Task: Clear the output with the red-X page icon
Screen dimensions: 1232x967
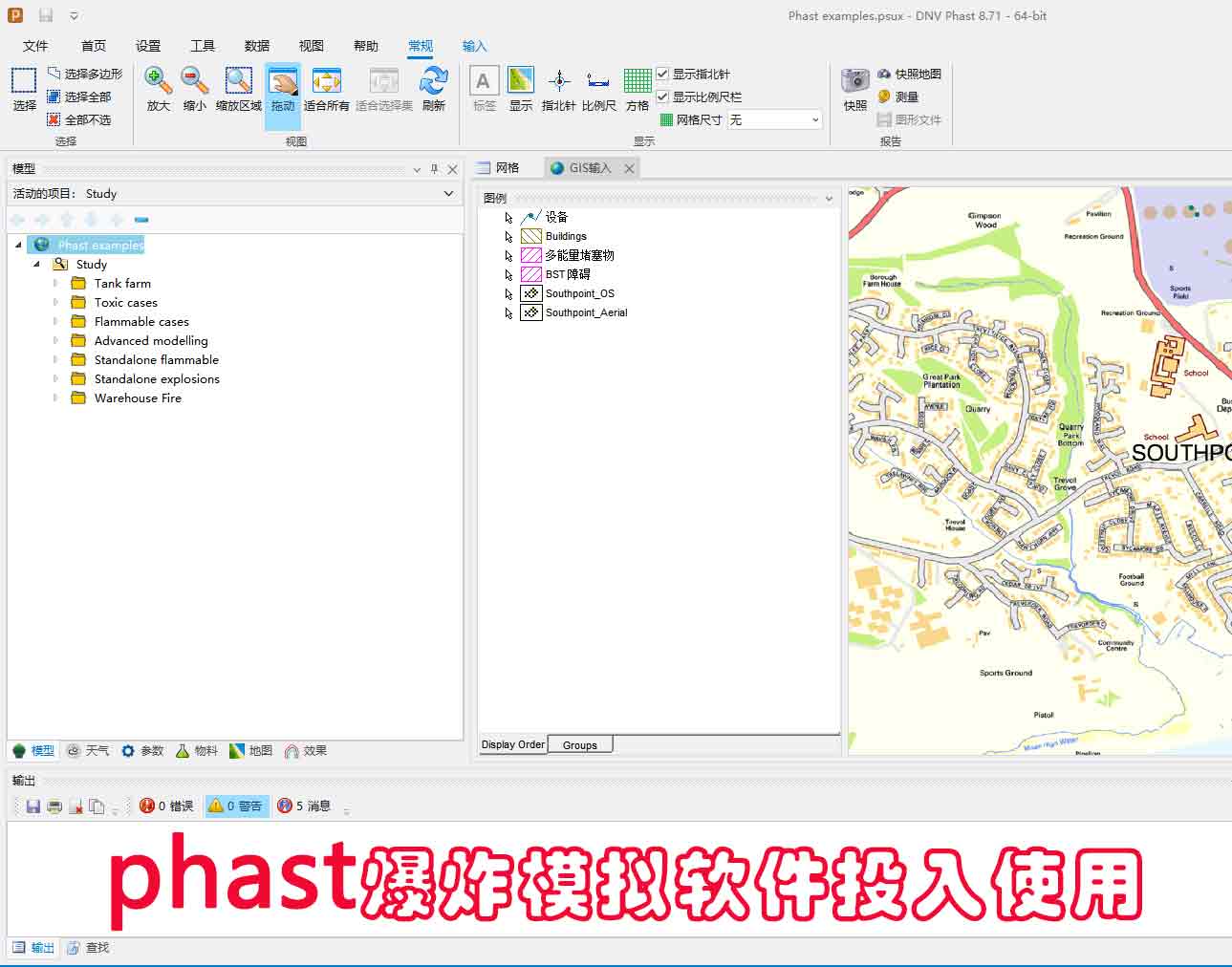Action: tap(76, 806)
